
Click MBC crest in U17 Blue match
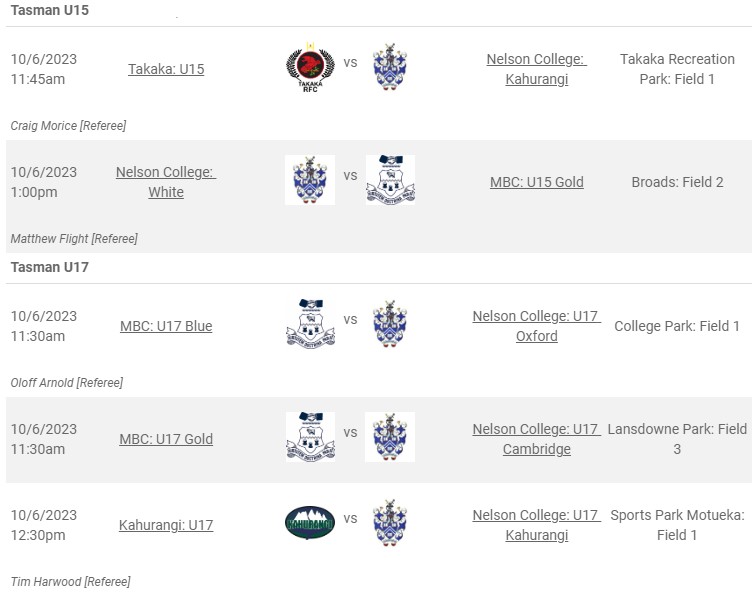tap(310, 324)
